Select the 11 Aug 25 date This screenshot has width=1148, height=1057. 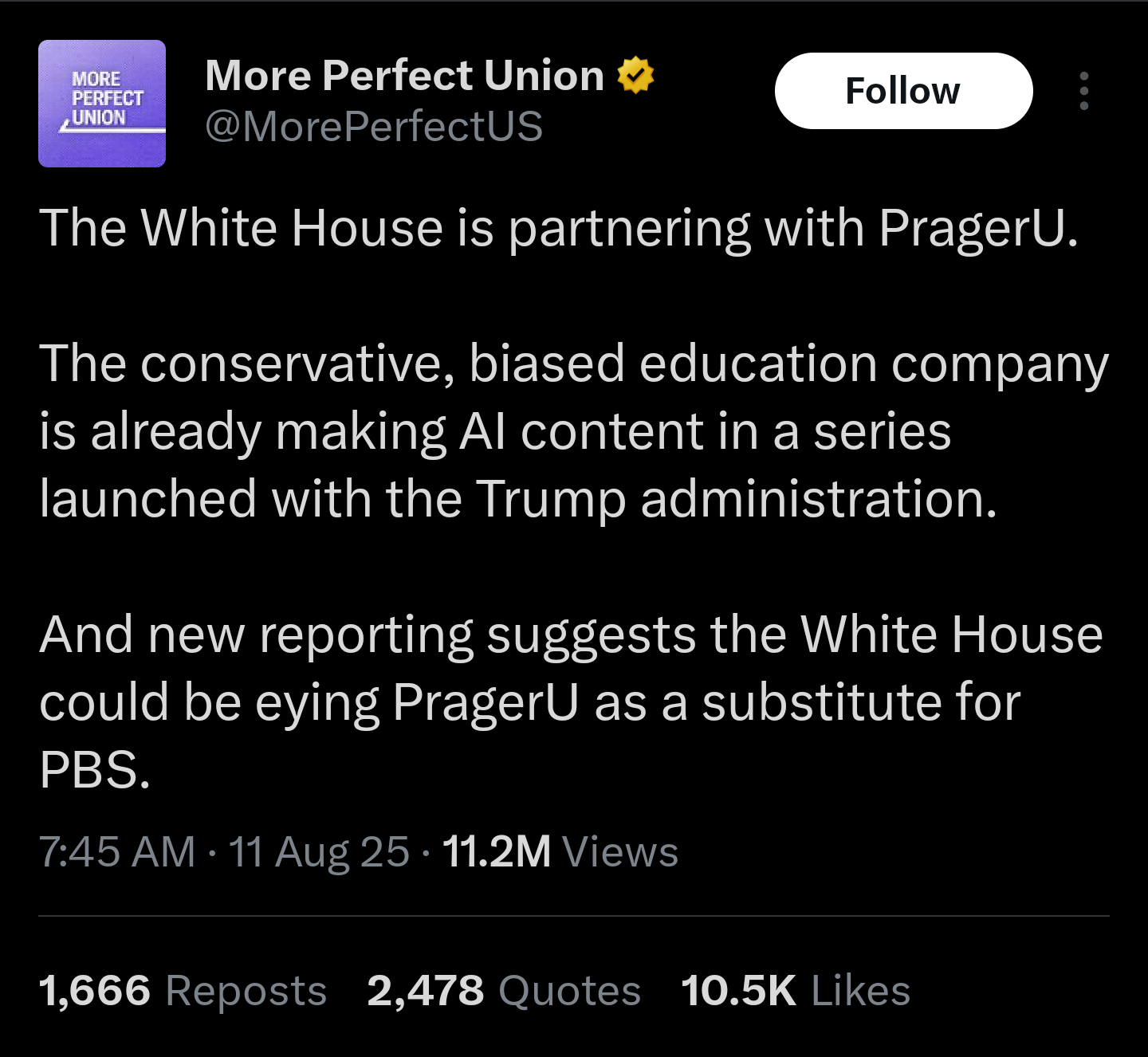coord(319,851)
